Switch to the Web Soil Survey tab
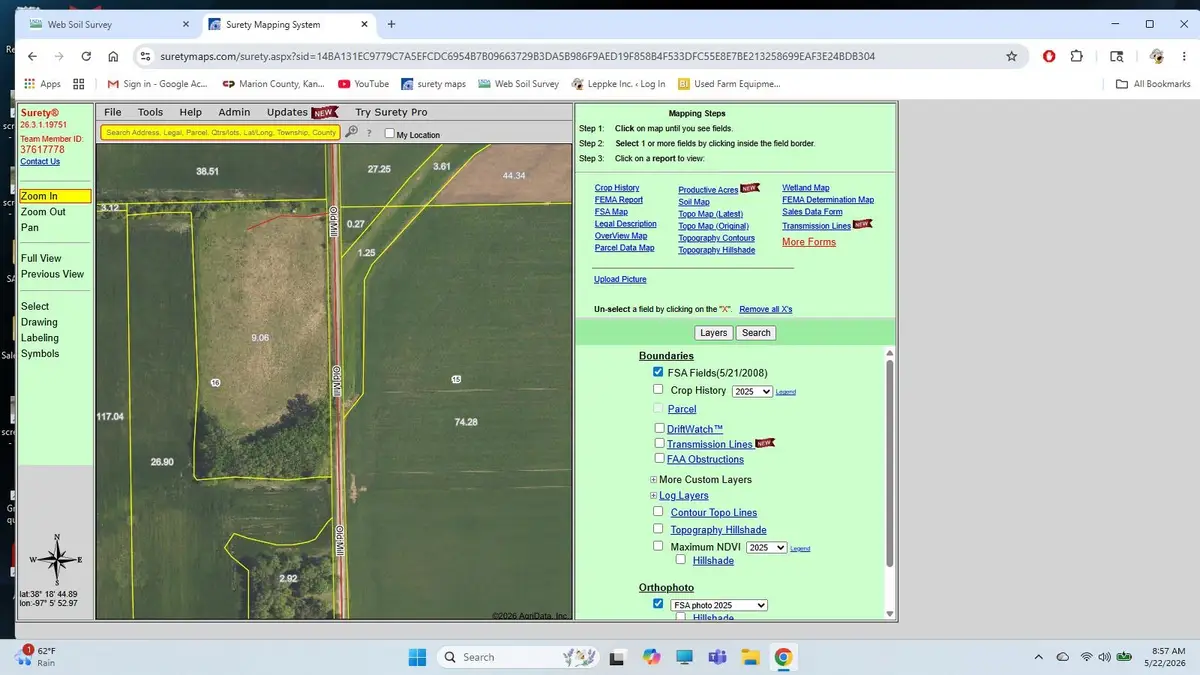 click(x=101, y=24)
